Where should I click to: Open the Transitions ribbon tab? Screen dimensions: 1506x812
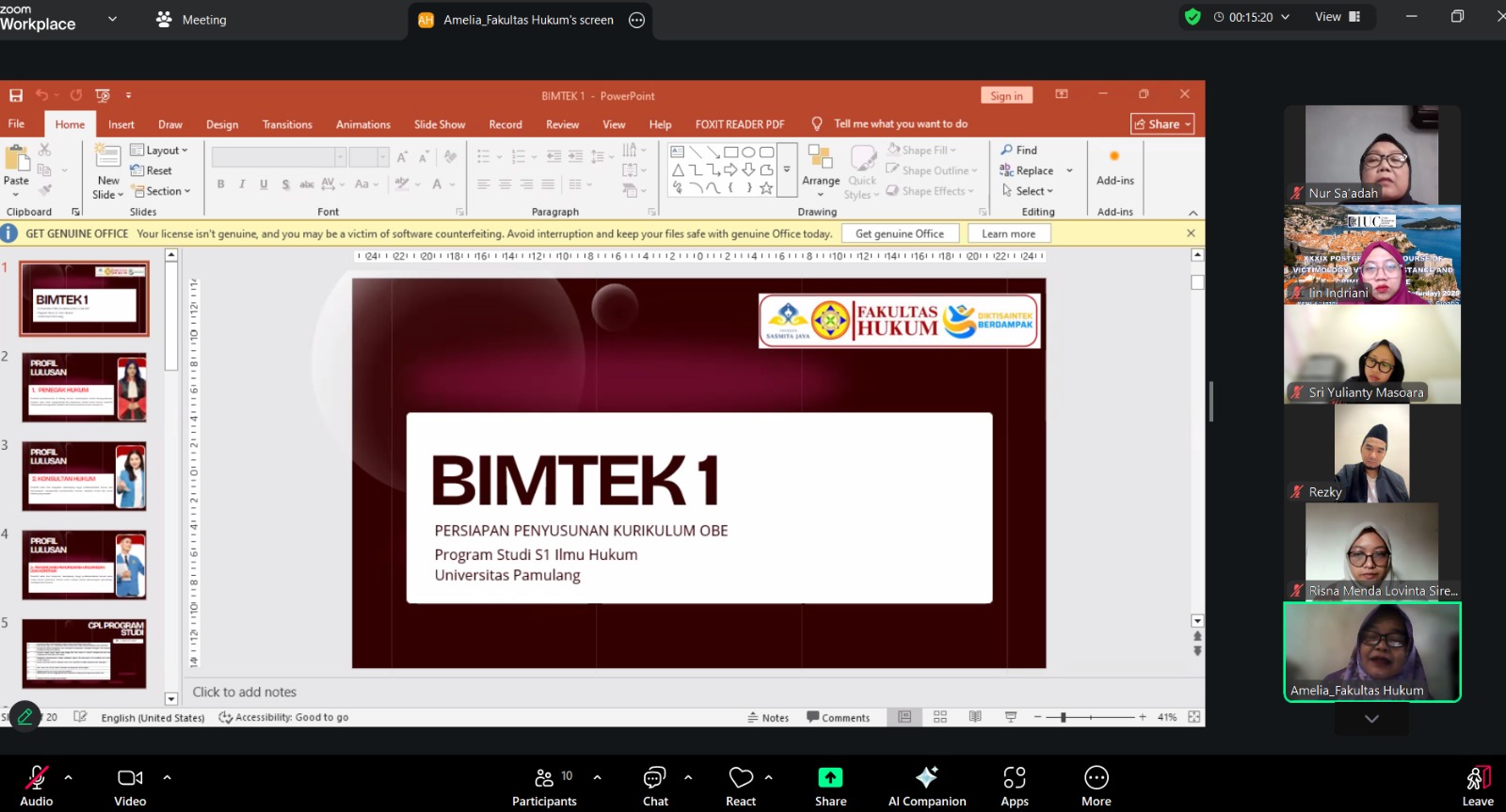tap(287, 124)
